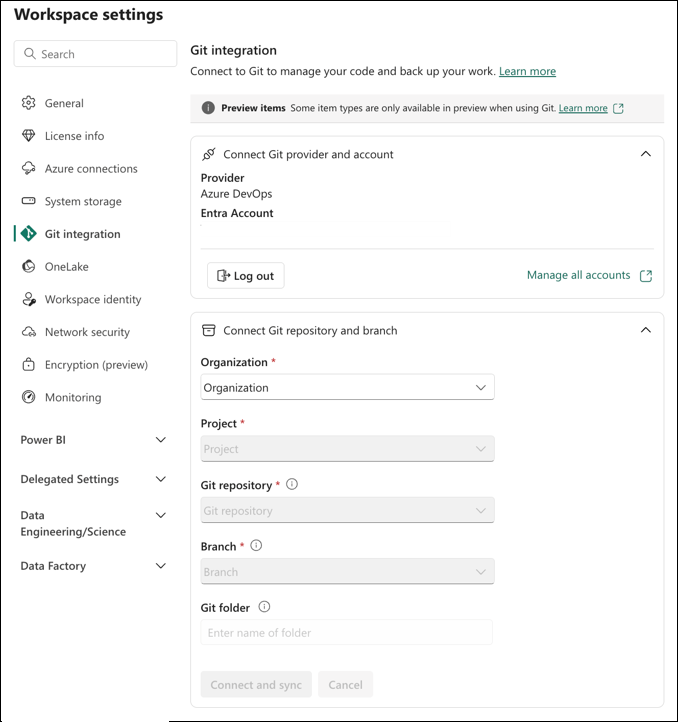Screen dimensions: 678x722
Task: Click the Cancel button
Action: 345,684
